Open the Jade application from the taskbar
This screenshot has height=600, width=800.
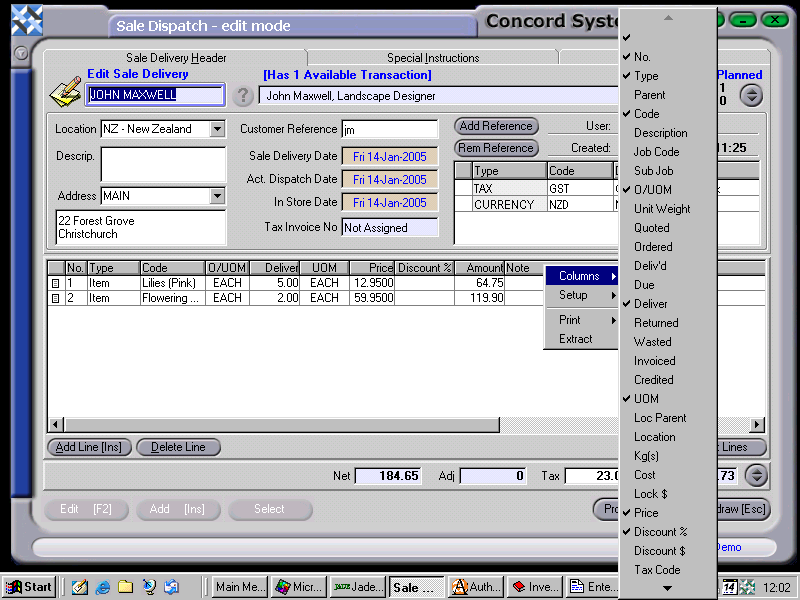[x=357, y=587]
